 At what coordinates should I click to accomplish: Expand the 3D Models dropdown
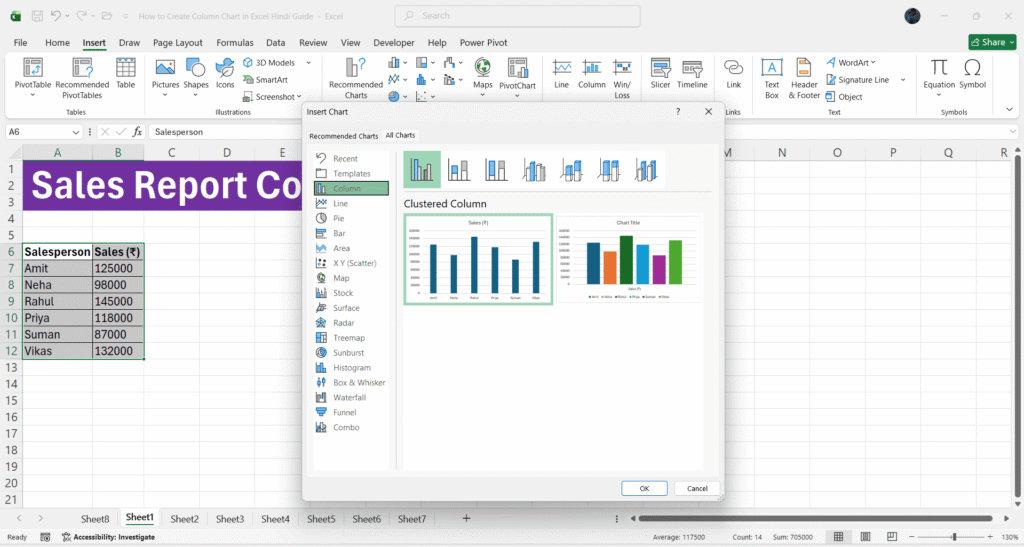pos(309,63)
